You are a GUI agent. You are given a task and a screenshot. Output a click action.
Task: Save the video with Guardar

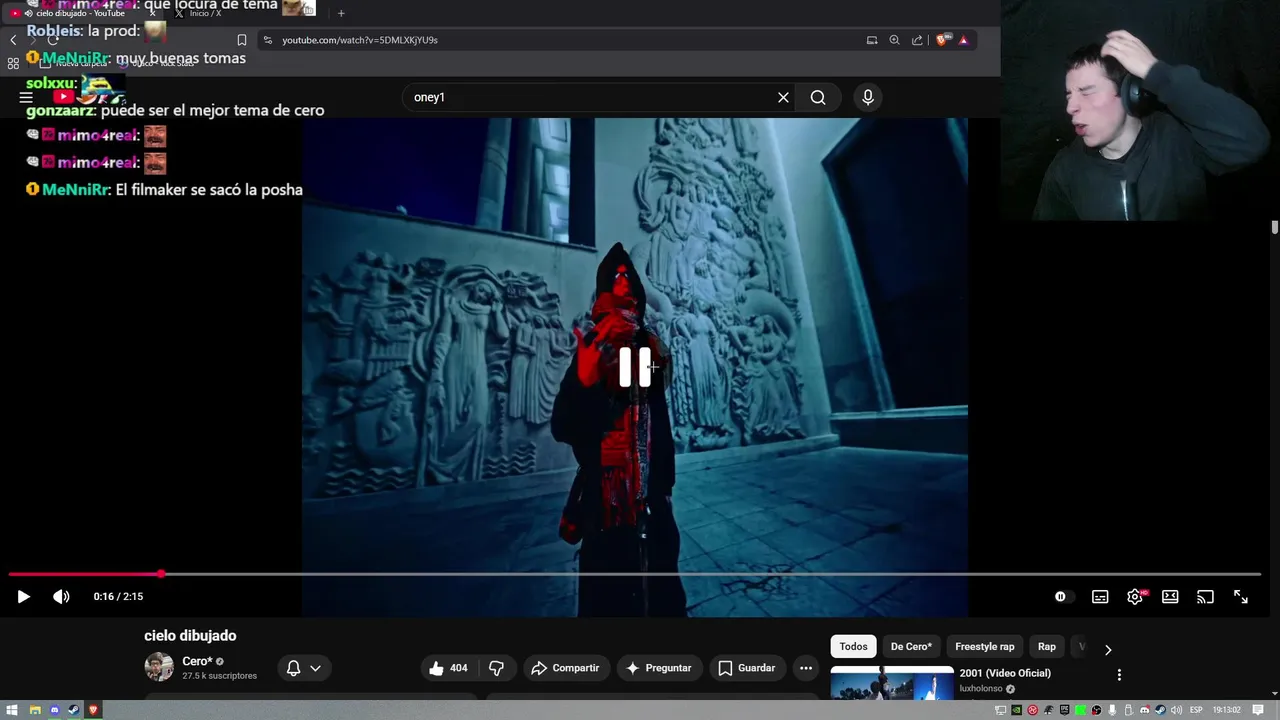747,668
